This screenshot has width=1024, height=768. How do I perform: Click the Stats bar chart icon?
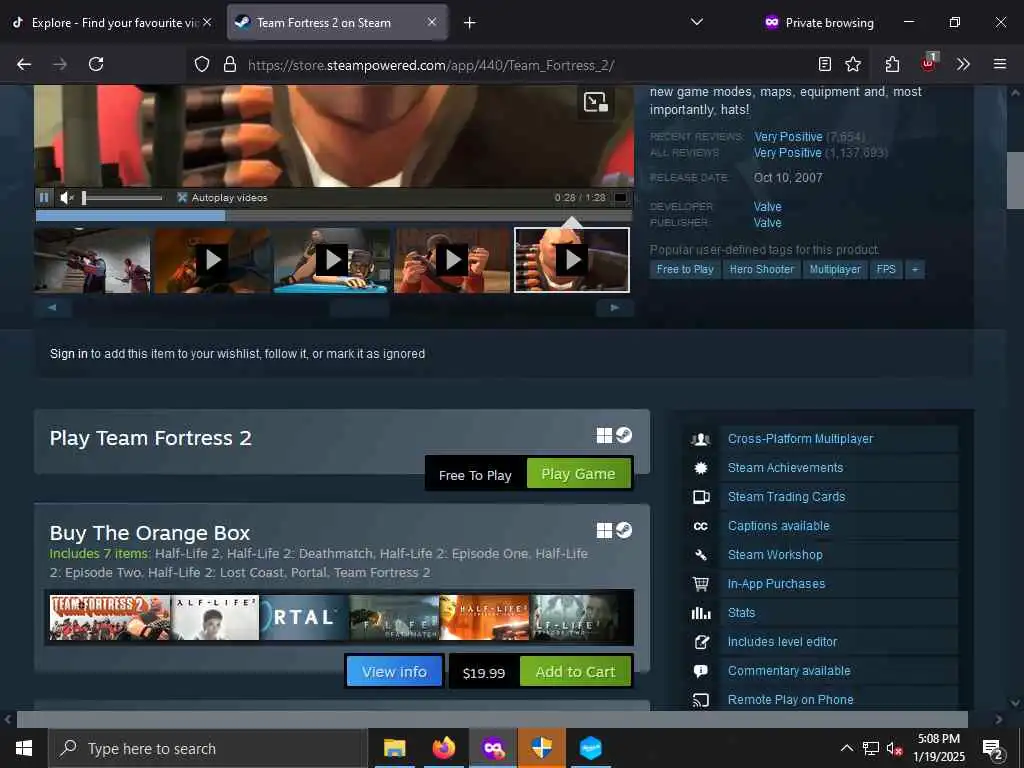(701, 613)
